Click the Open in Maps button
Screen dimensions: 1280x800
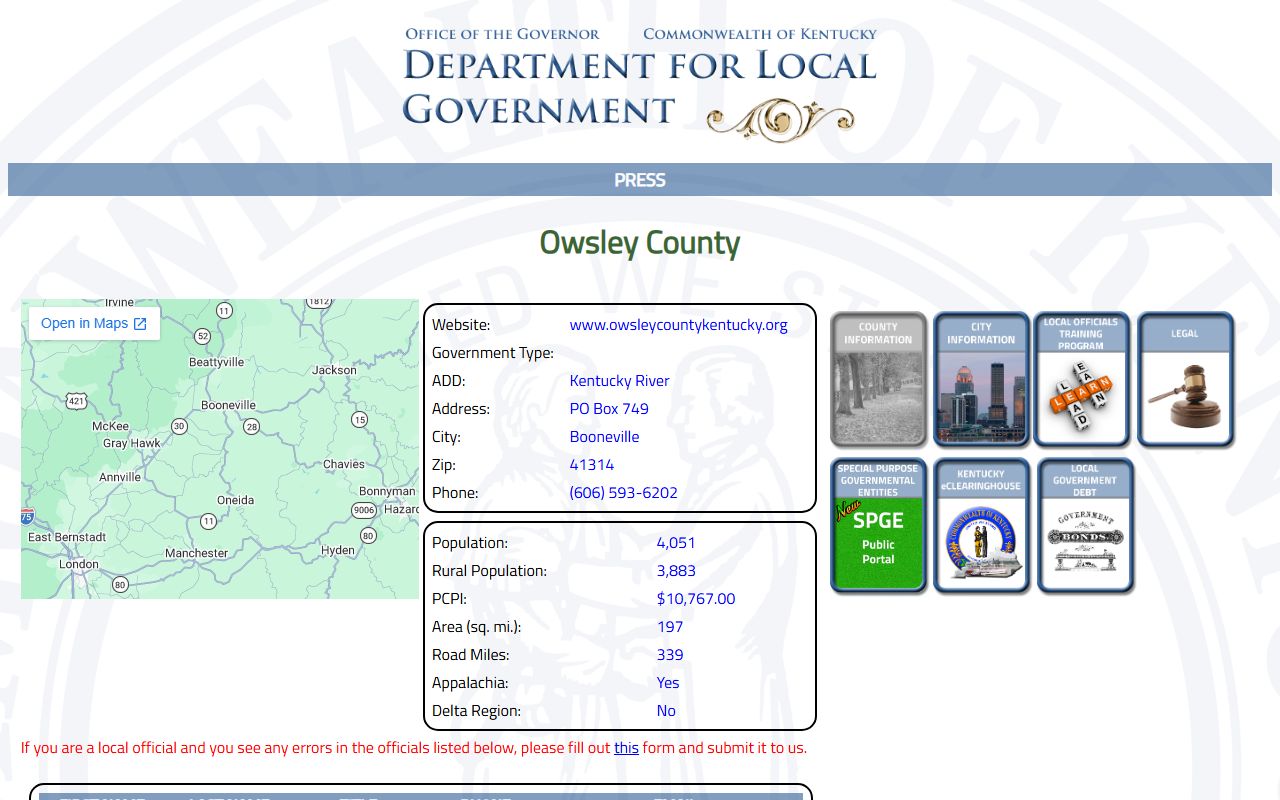coord(94,323)
